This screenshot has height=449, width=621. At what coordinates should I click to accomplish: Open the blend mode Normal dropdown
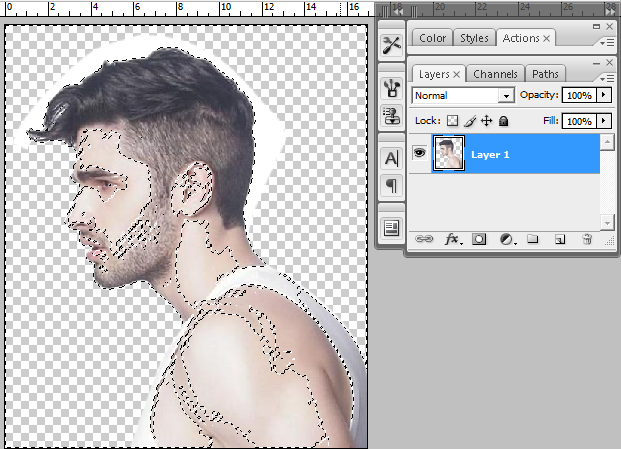[506, 96]
